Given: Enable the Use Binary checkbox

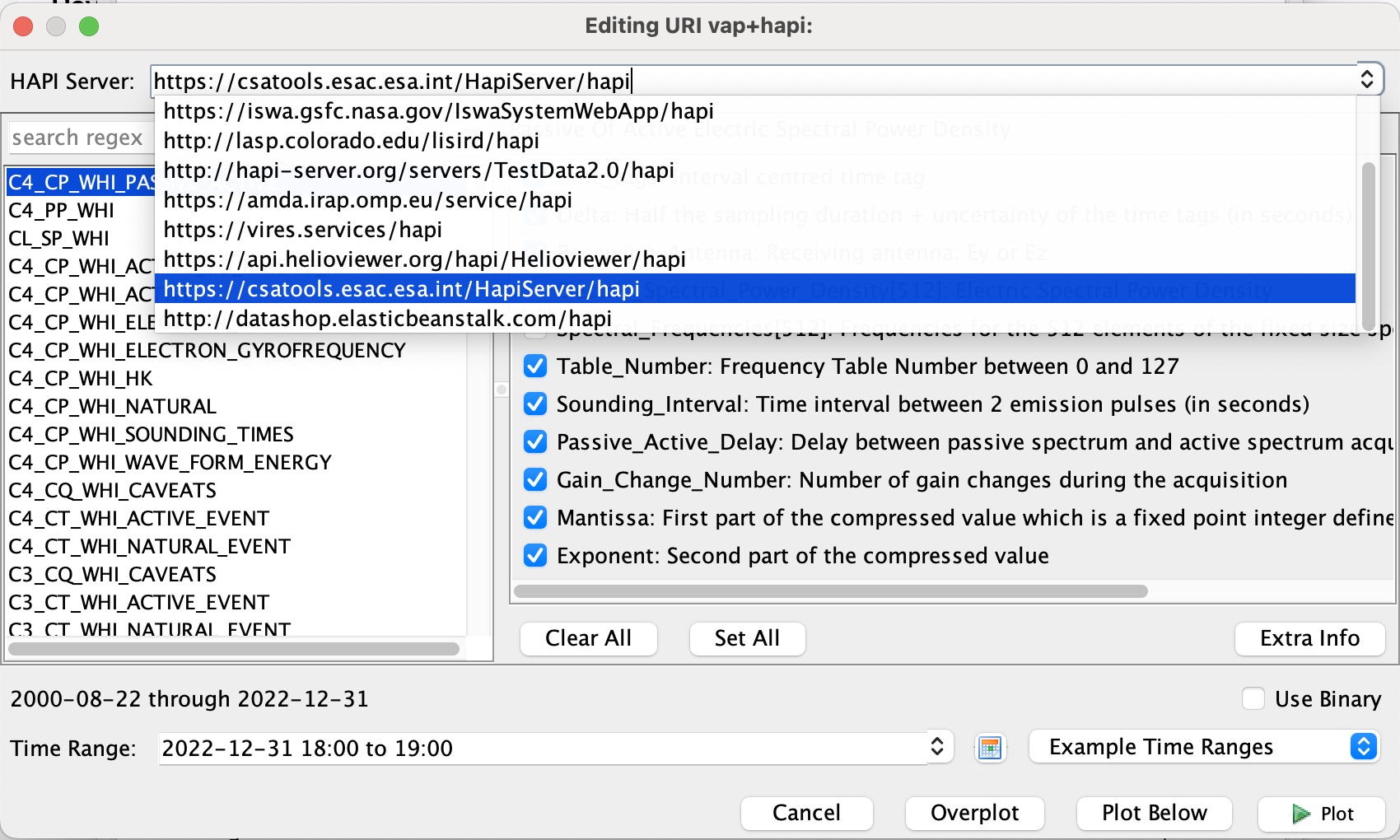Looking at the screenshot, I should click(x=1253, y=698).
